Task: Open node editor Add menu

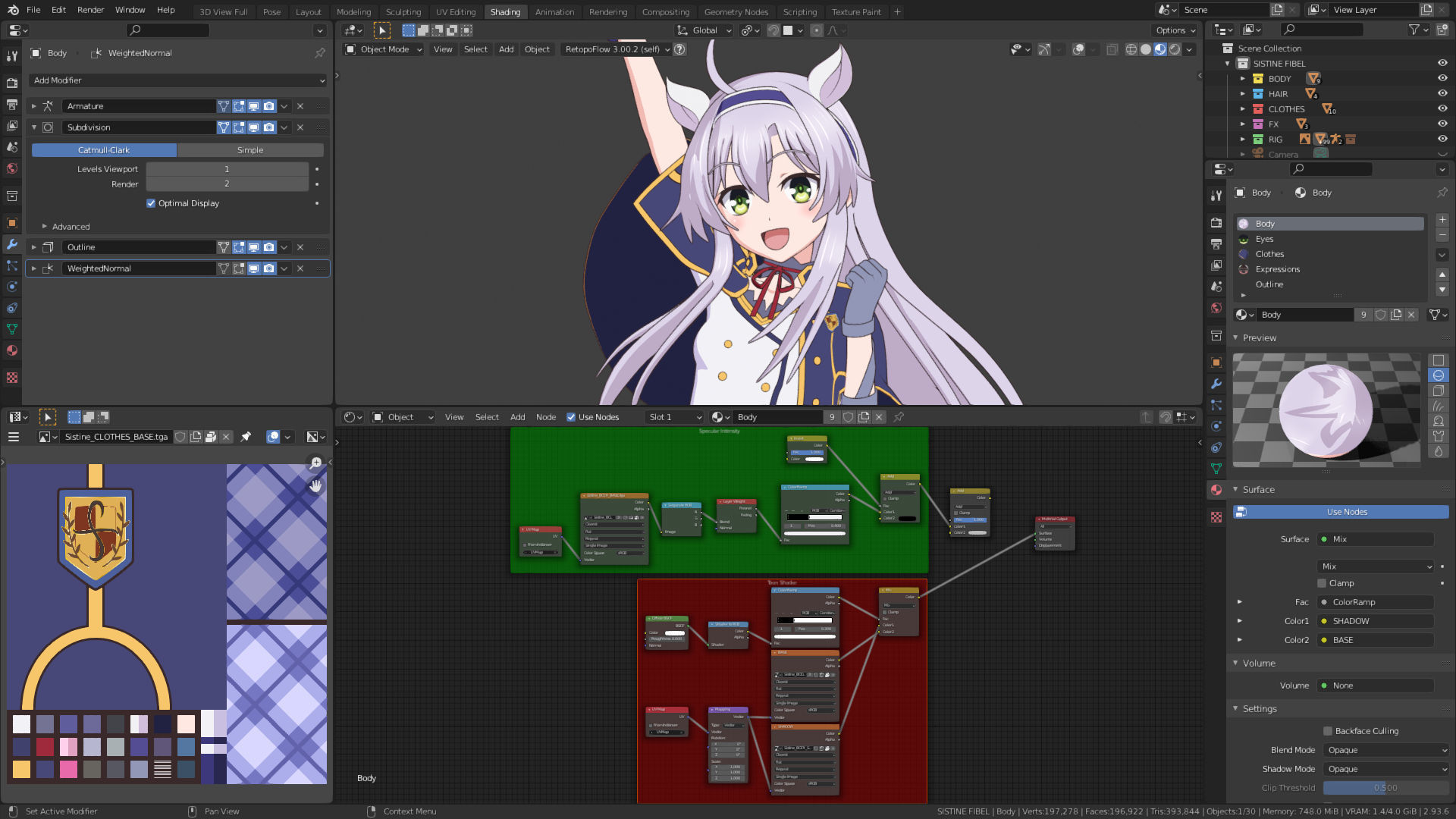Action: pyautogui.click(x=517, y=417)
